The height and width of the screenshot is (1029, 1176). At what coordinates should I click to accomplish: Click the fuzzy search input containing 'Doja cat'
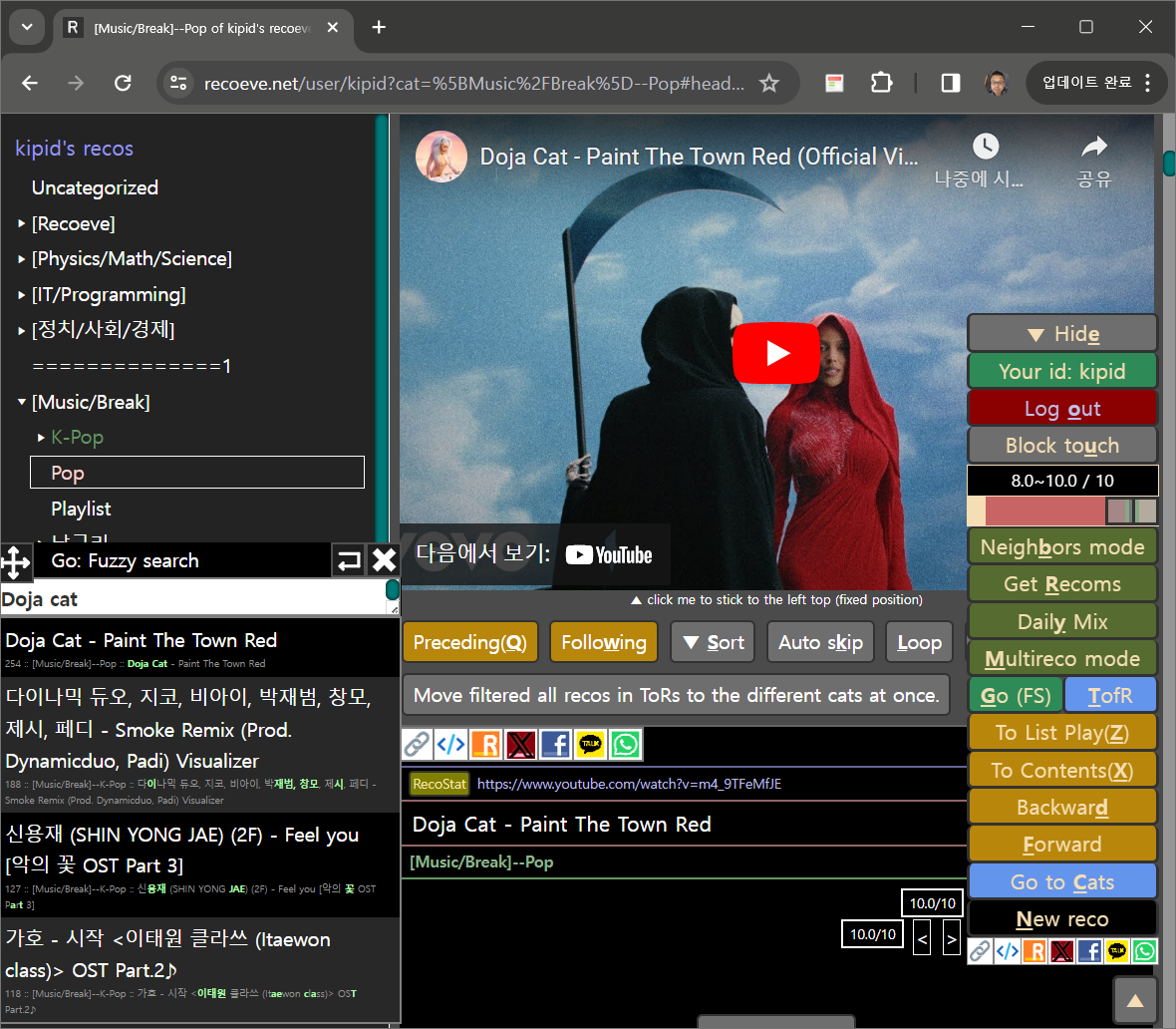point(193,599)
